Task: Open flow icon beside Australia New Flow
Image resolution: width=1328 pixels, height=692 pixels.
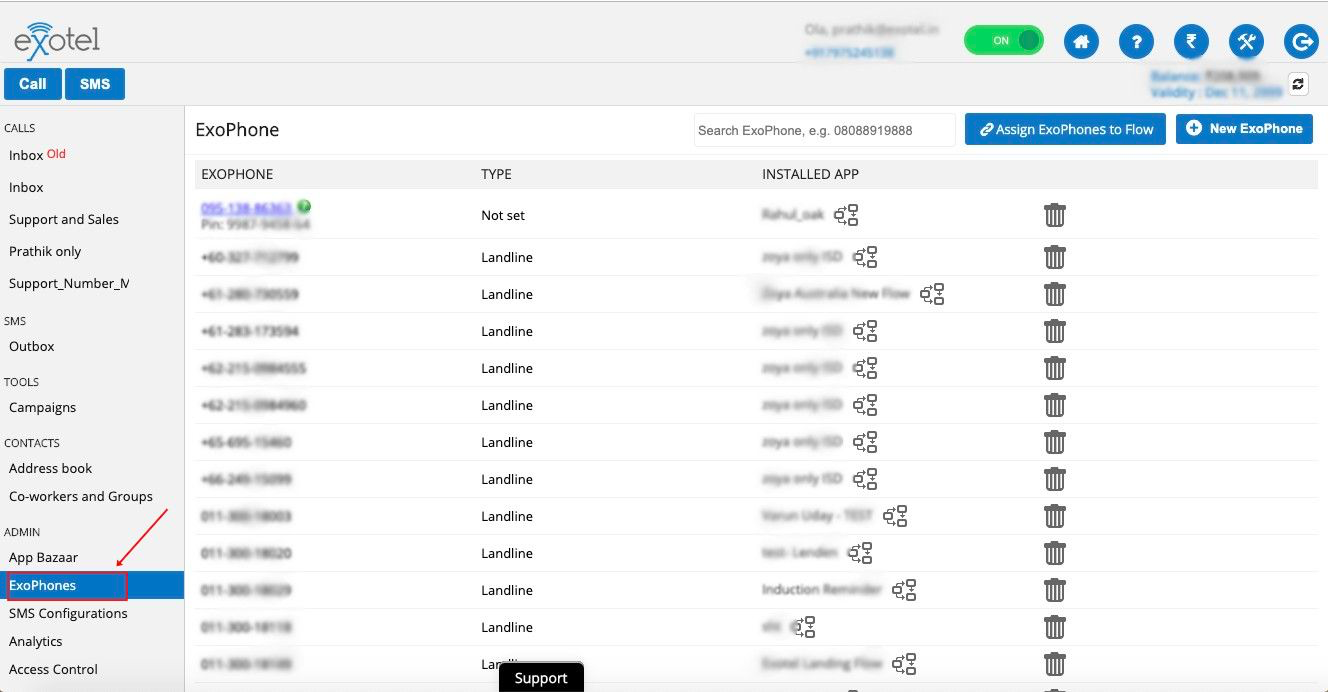Action: click(x=933, y=294)
